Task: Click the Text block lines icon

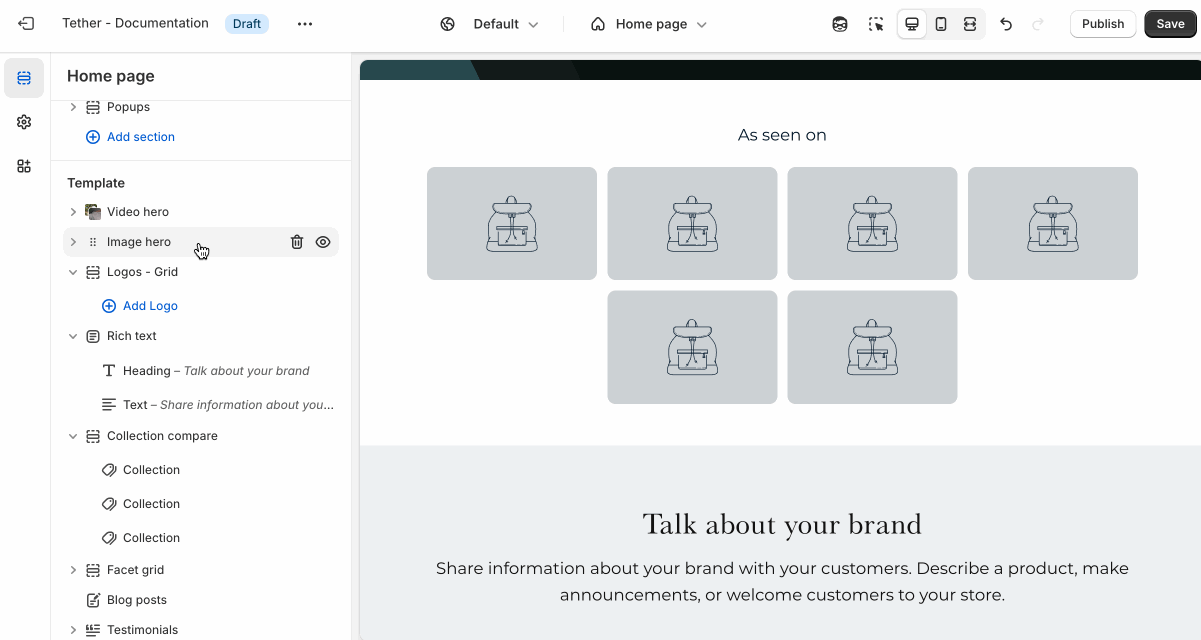Action: pos(109,404)
